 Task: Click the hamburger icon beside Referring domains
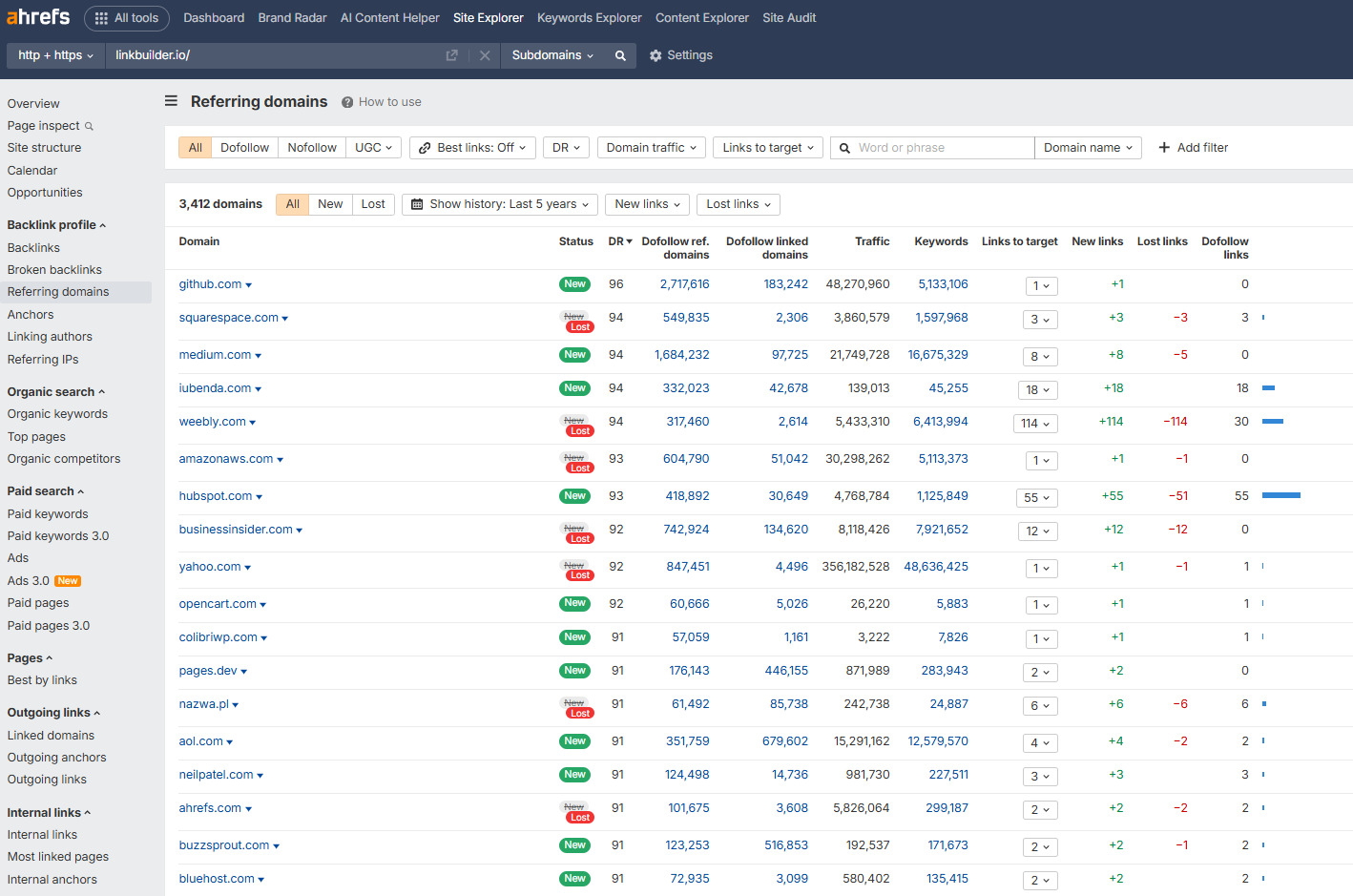pos(170,101)
